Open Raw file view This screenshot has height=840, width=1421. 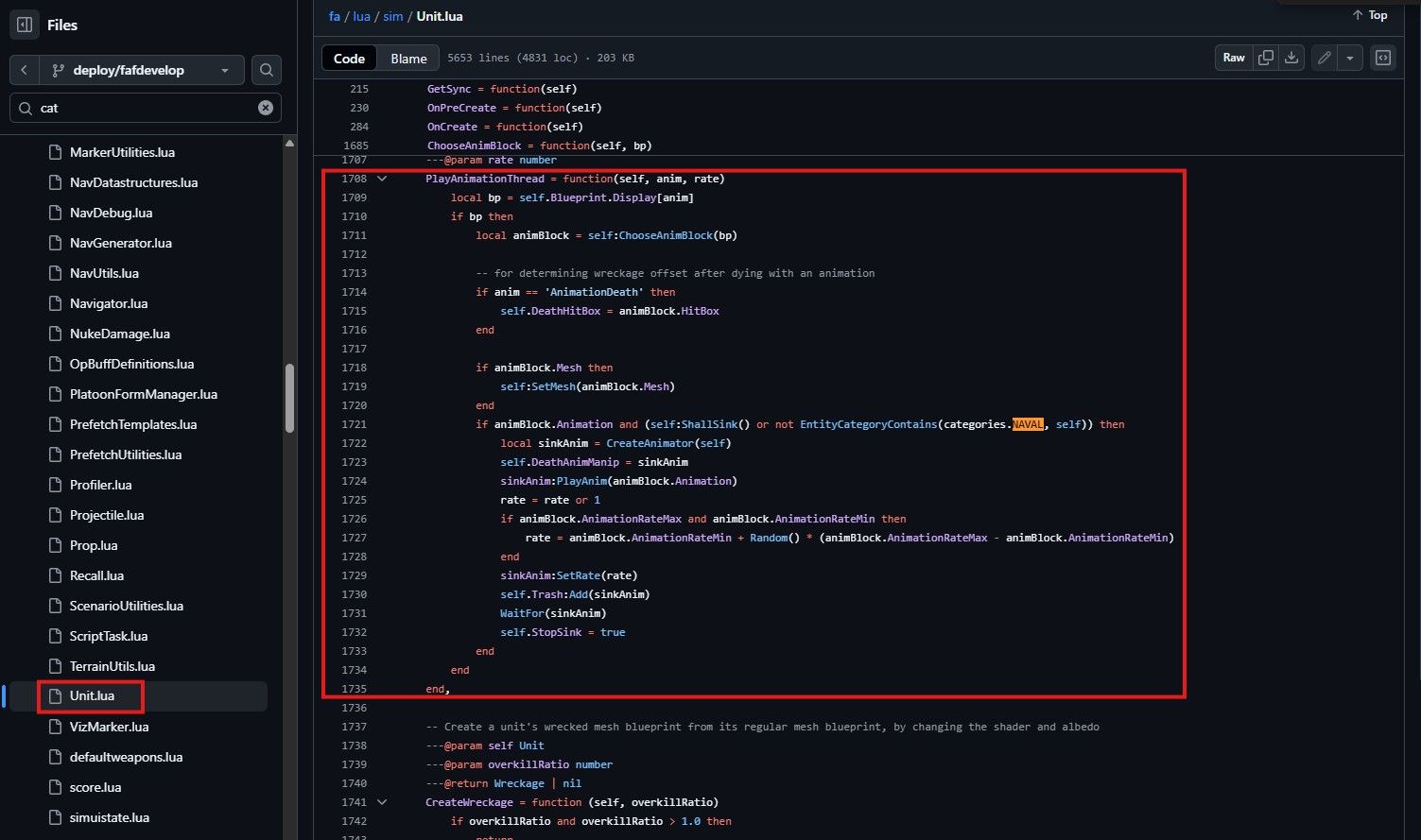point(1234,58)
